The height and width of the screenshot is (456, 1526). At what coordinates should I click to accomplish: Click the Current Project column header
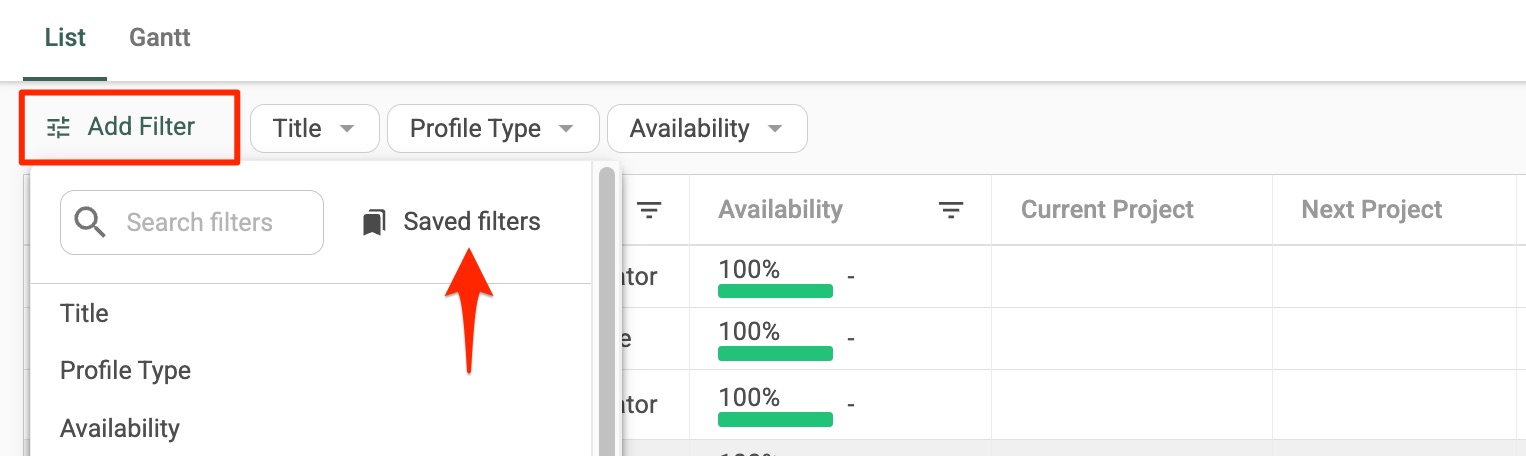1107,210
